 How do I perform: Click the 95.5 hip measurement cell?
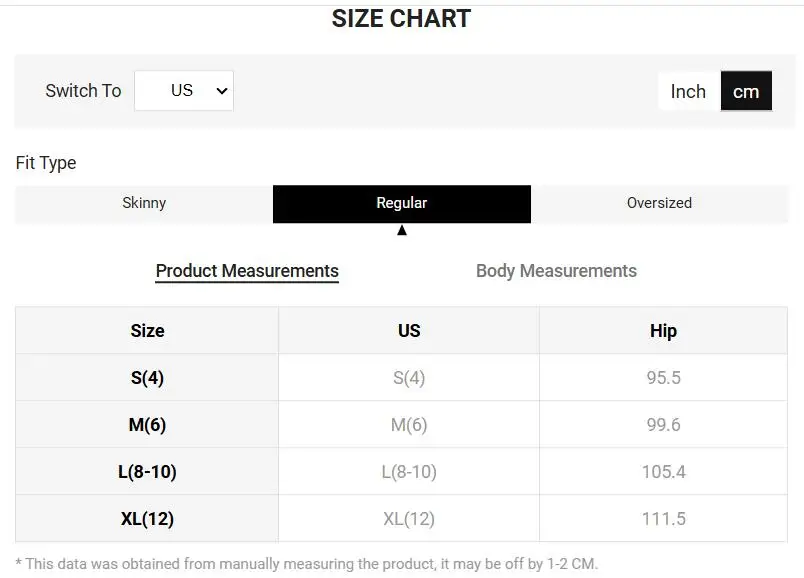click(663, 378)
